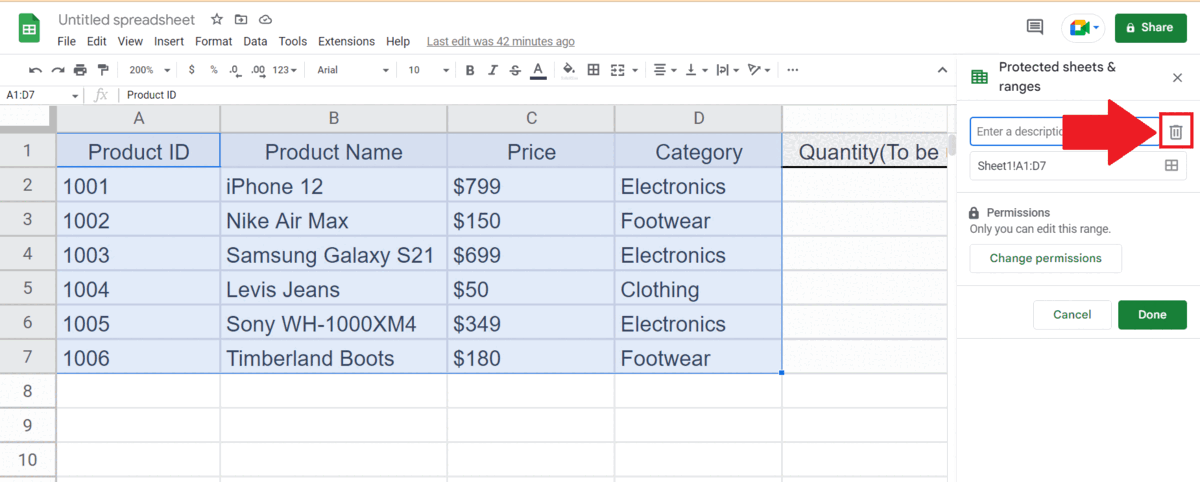Open merge cells dropdown arrow
This screenshot has width=1200, height=482.
tap(633, 70)
